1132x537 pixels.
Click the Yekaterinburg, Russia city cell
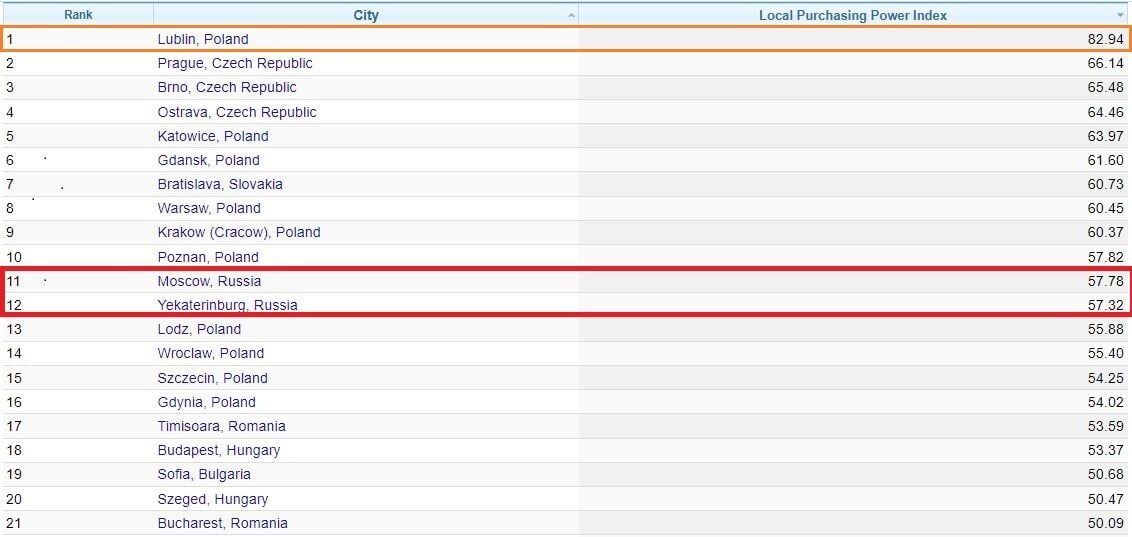tap(227, 305)
